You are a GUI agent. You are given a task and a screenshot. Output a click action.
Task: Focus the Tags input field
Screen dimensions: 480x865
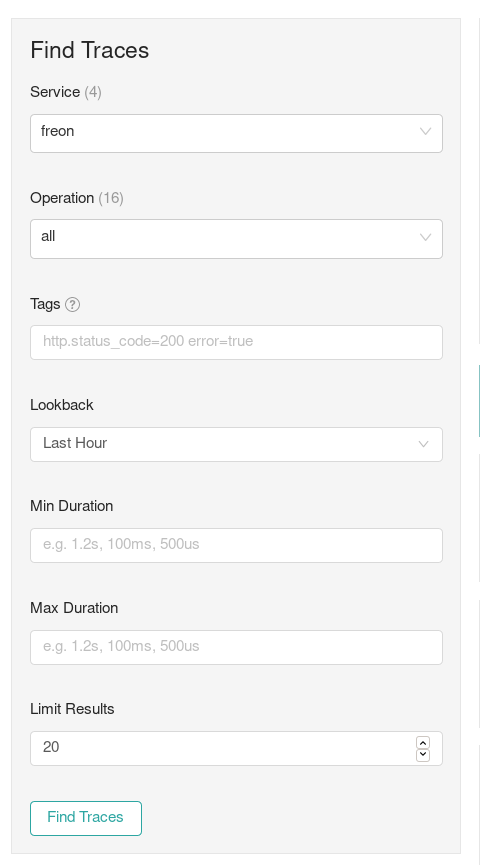[x=236, y=343]
